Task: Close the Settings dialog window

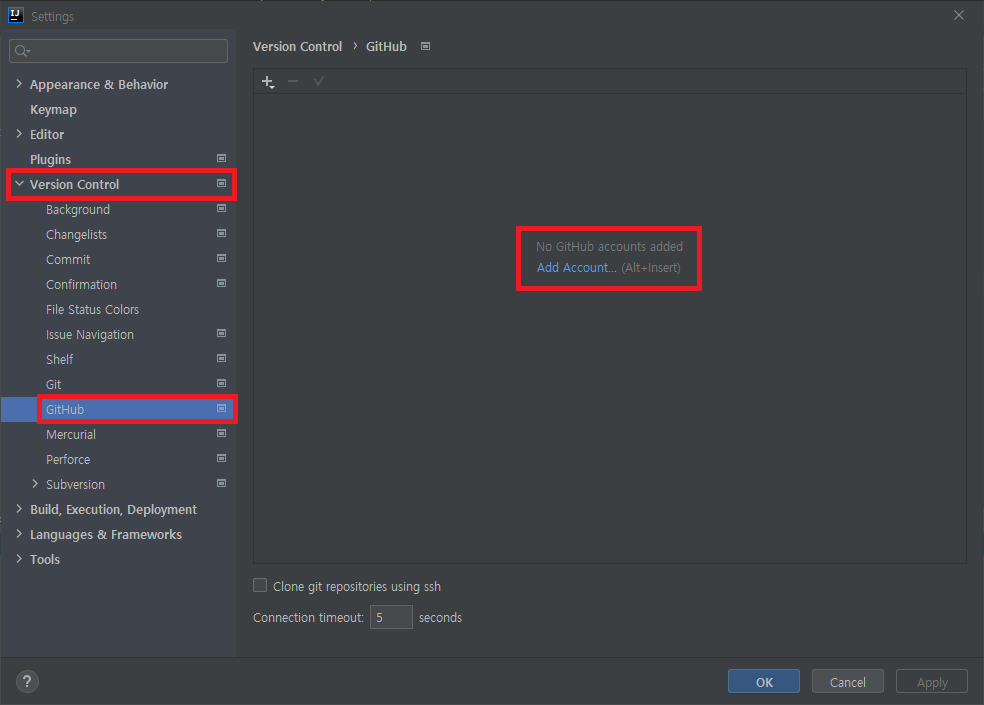Action: [x=959, y=15]
